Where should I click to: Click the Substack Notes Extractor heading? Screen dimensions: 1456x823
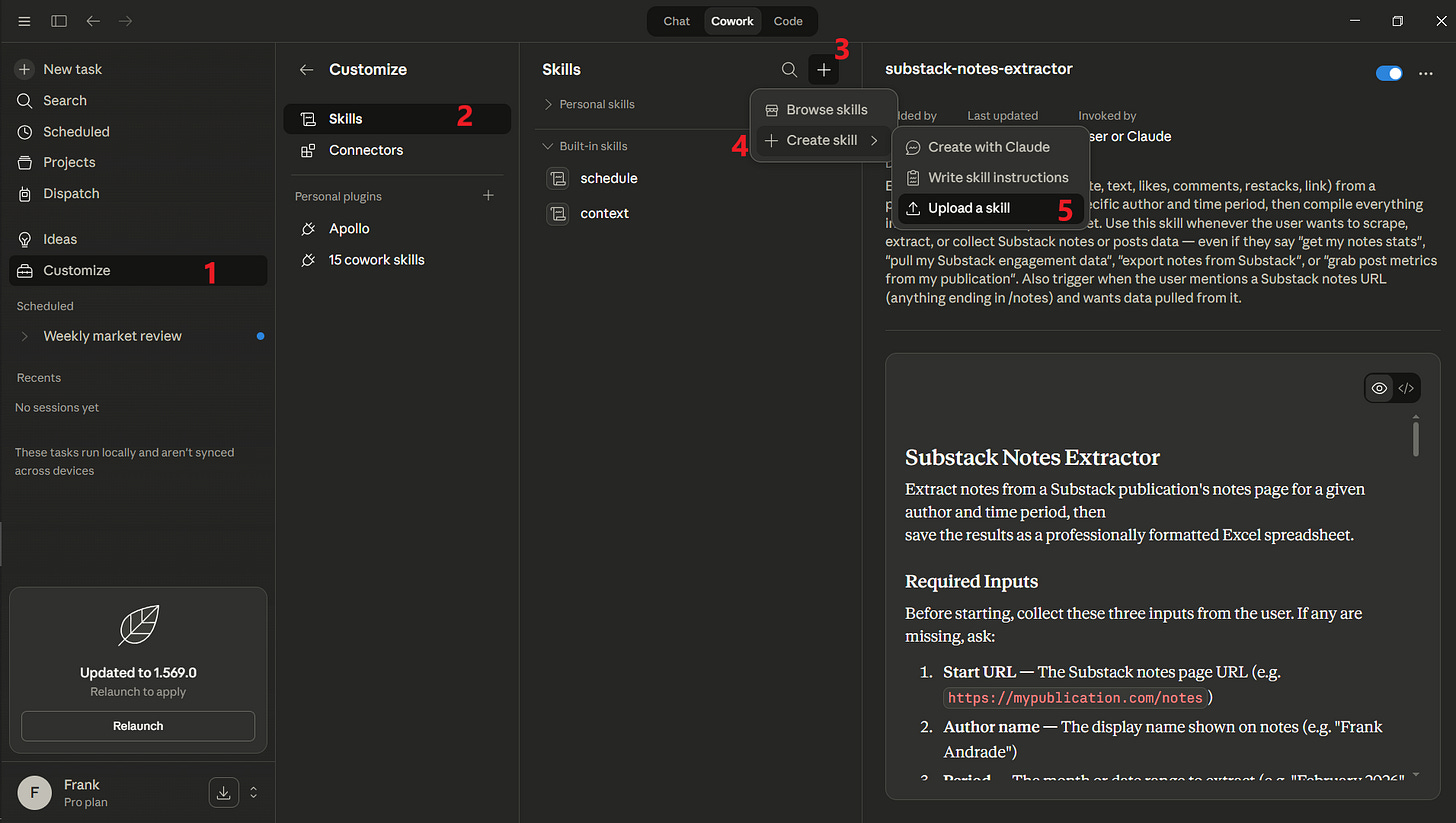click(x=1032, y=457)
